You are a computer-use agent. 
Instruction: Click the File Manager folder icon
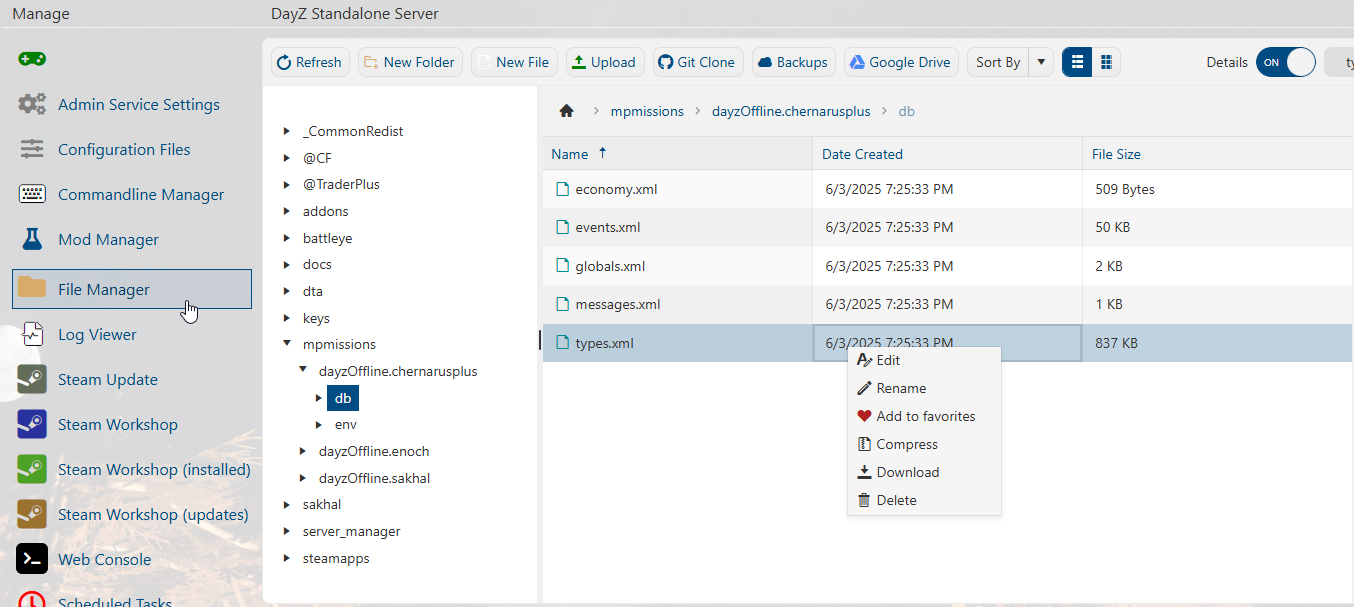[x=32, y=288]
